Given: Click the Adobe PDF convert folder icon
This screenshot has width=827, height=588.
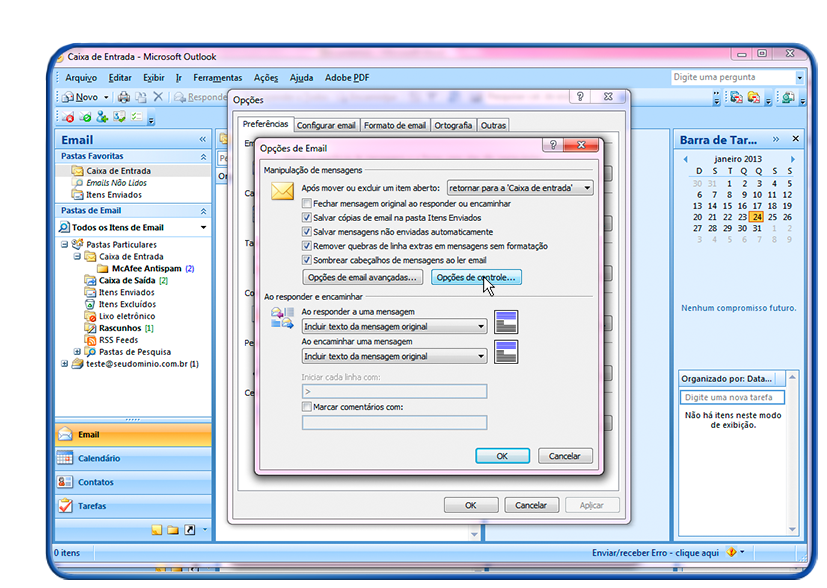Looking at the screenshot, I should click(754, 97).
